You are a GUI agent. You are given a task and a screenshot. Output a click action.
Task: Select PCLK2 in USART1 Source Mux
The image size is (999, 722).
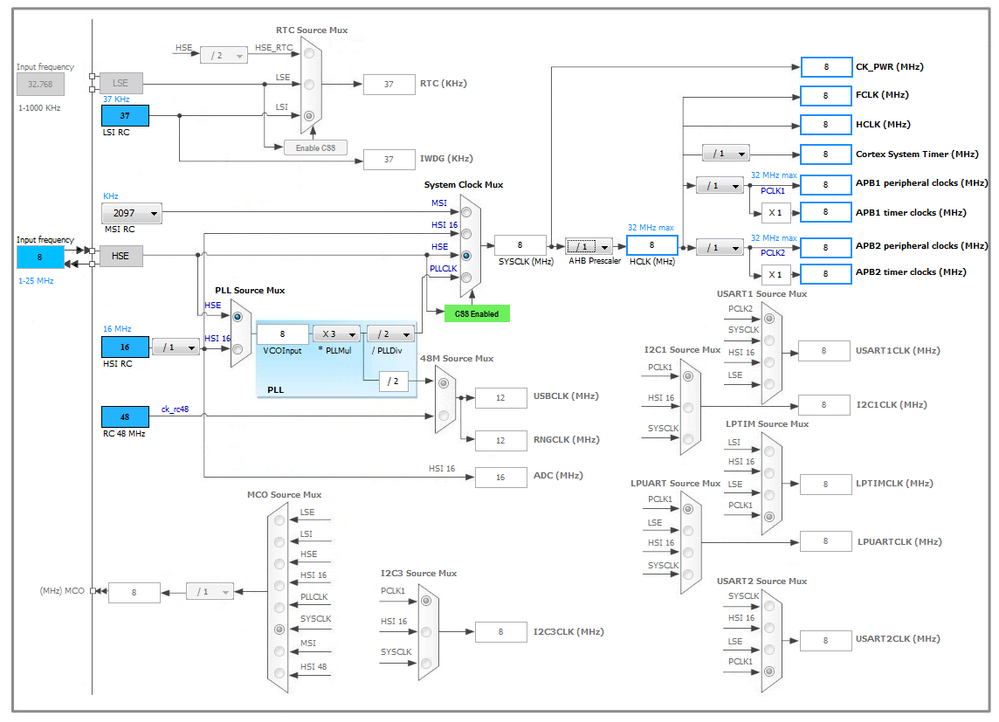pos(770,319)
